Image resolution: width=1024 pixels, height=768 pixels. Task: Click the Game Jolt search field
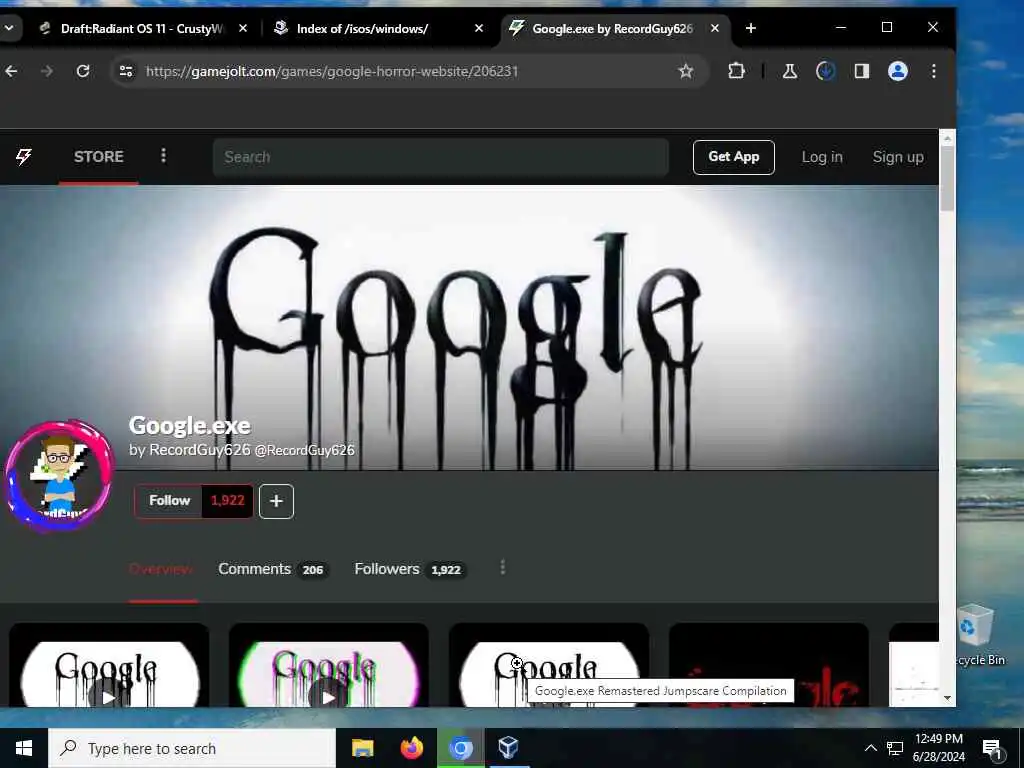point(441,157)
